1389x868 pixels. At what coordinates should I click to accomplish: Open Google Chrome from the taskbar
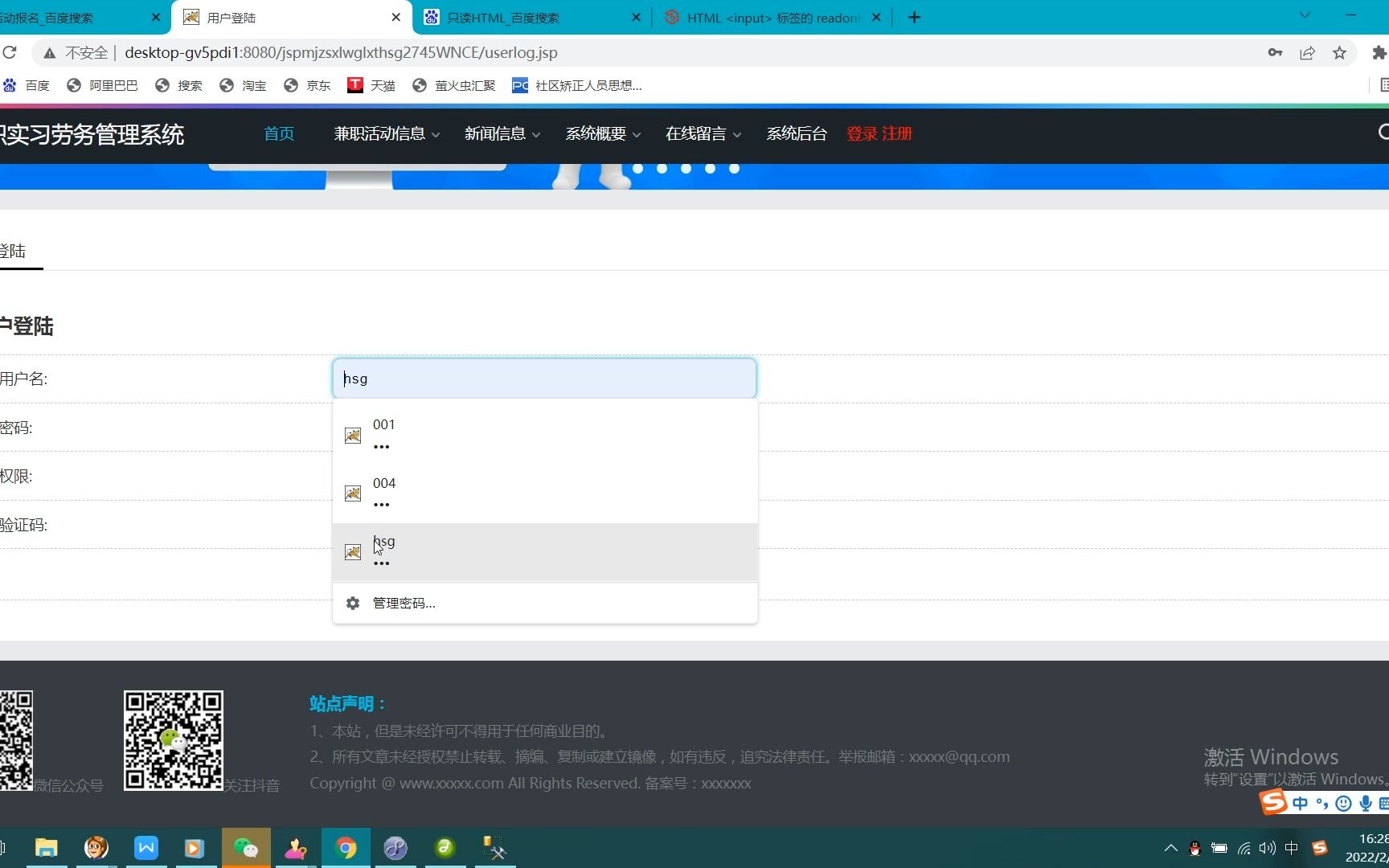click(346, 848)
